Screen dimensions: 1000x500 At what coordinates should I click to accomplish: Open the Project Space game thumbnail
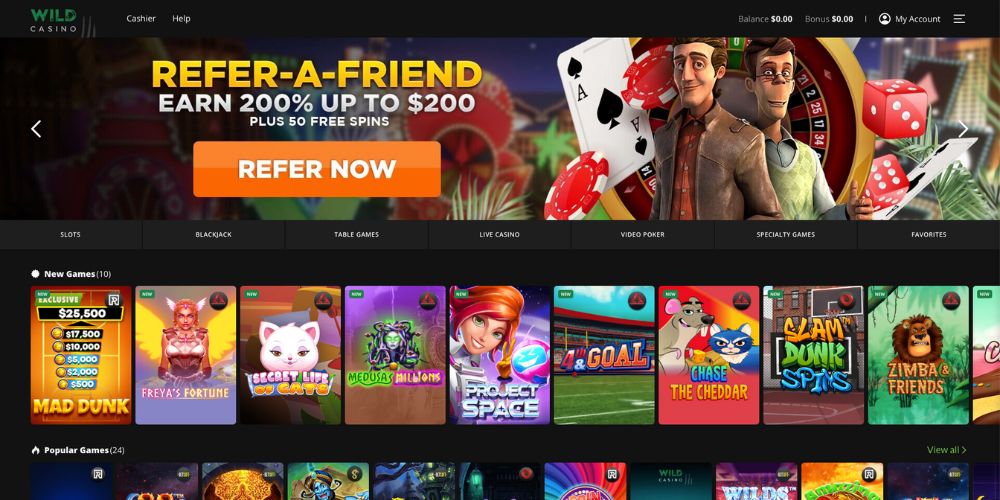pos(499,355)
